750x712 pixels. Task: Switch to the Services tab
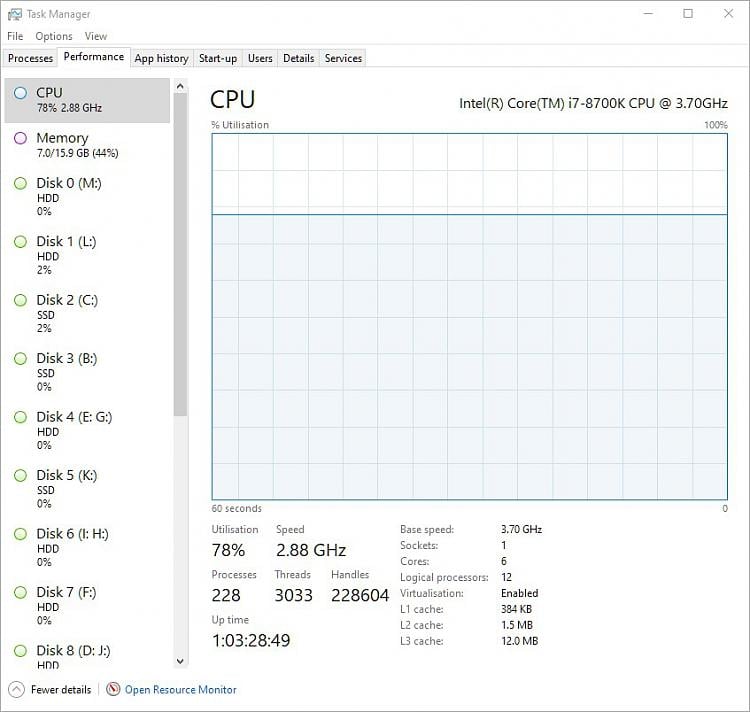343,58
